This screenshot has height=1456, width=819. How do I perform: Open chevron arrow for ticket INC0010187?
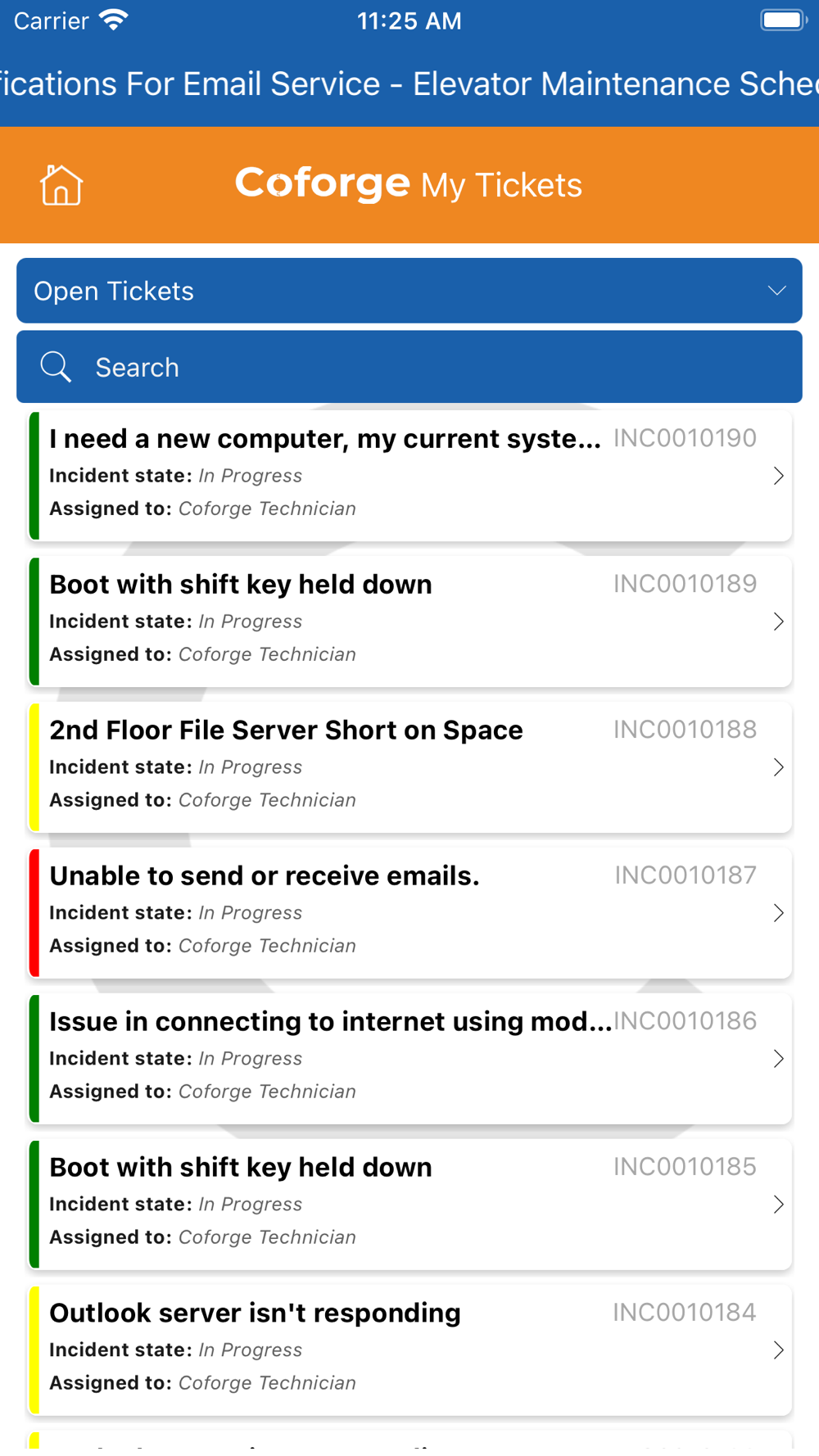click(x=778, y=913)
